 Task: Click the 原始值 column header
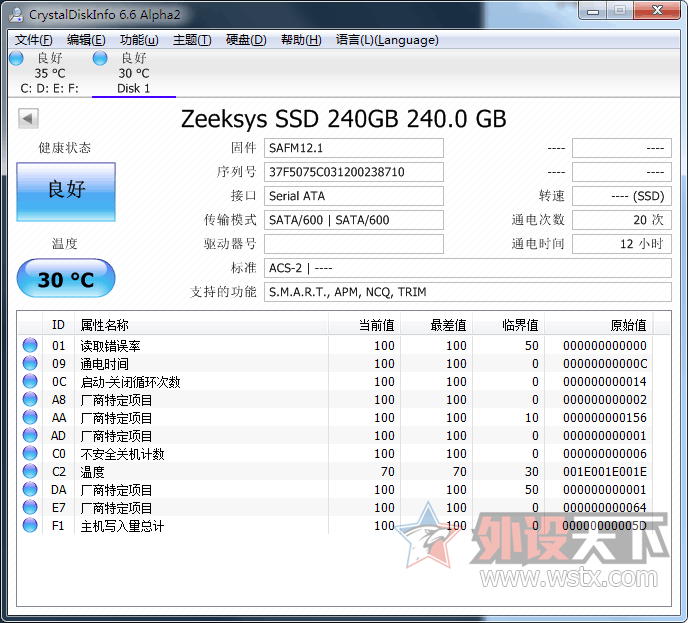pyautogui.click(x=598, y=325)
